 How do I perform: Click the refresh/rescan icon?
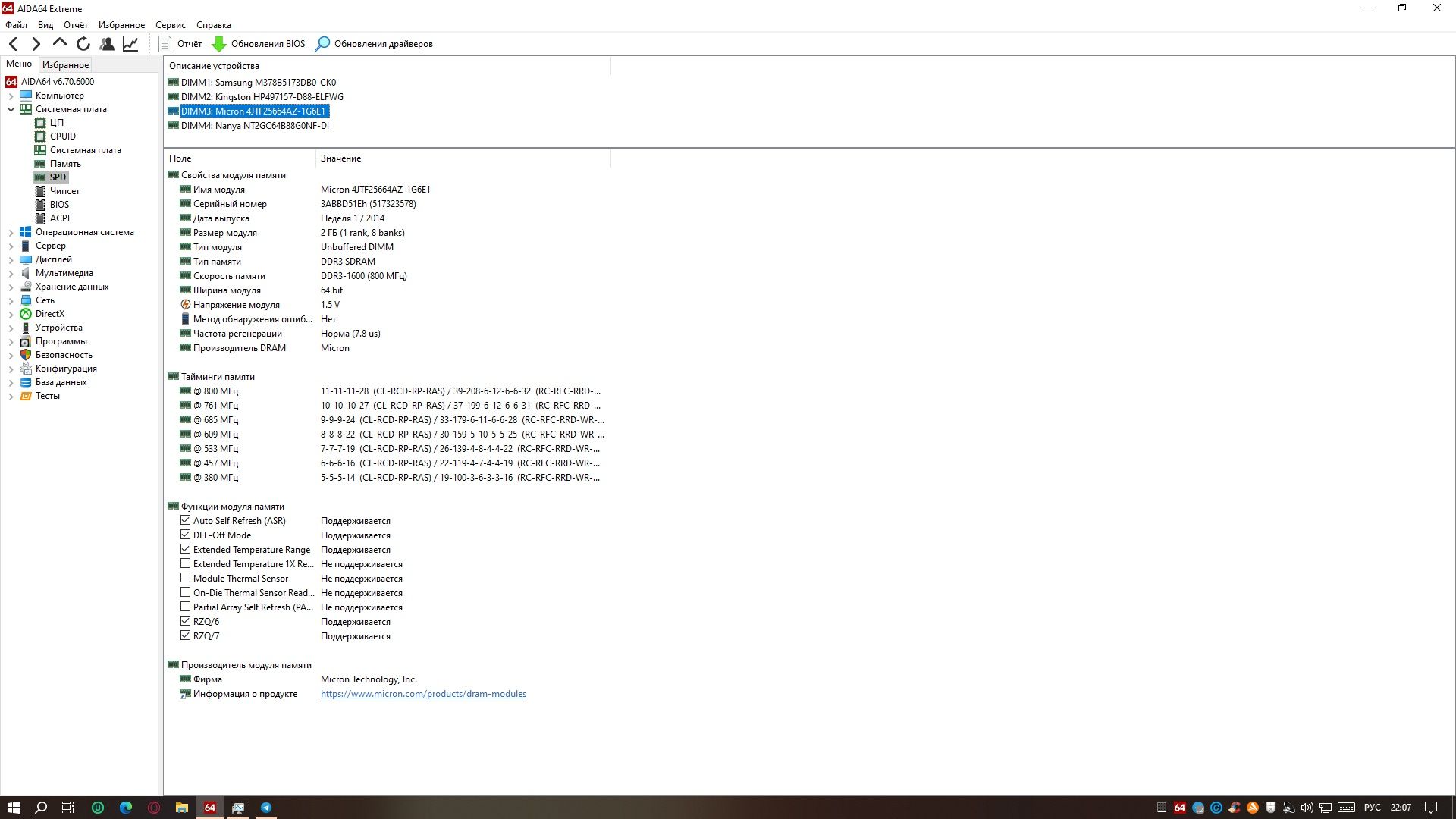pyautogui.click(x=84, y=44)
